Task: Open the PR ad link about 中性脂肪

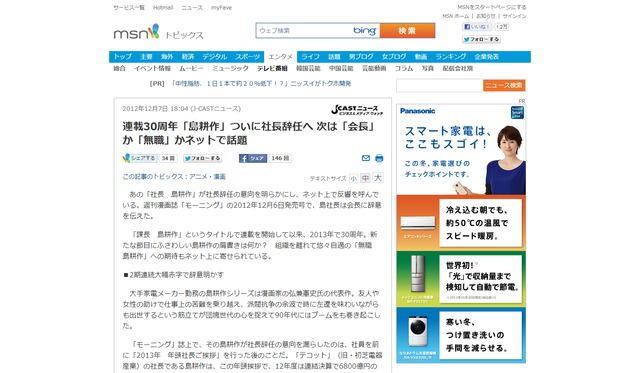Action: point(261,84)
